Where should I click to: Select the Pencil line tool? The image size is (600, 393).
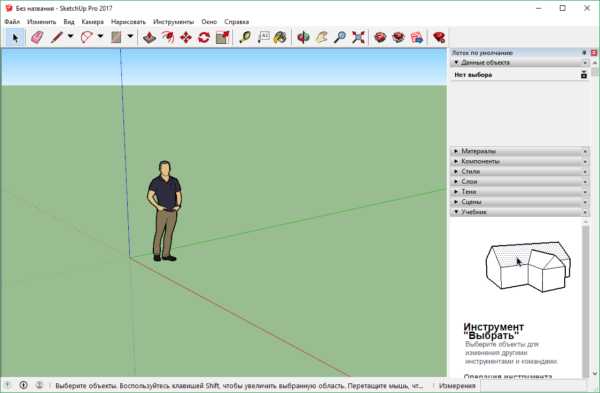click(57, 38)
